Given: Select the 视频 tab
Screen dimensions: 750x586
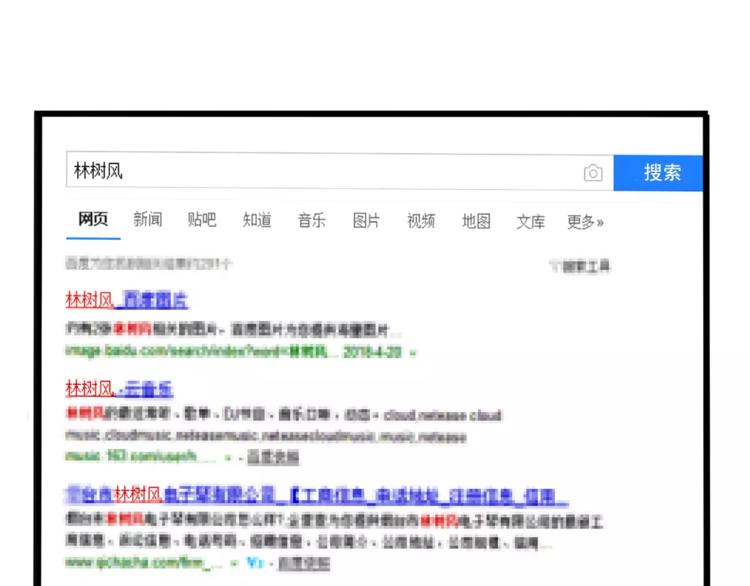Looking at the screenshot, I should (421, 221).
